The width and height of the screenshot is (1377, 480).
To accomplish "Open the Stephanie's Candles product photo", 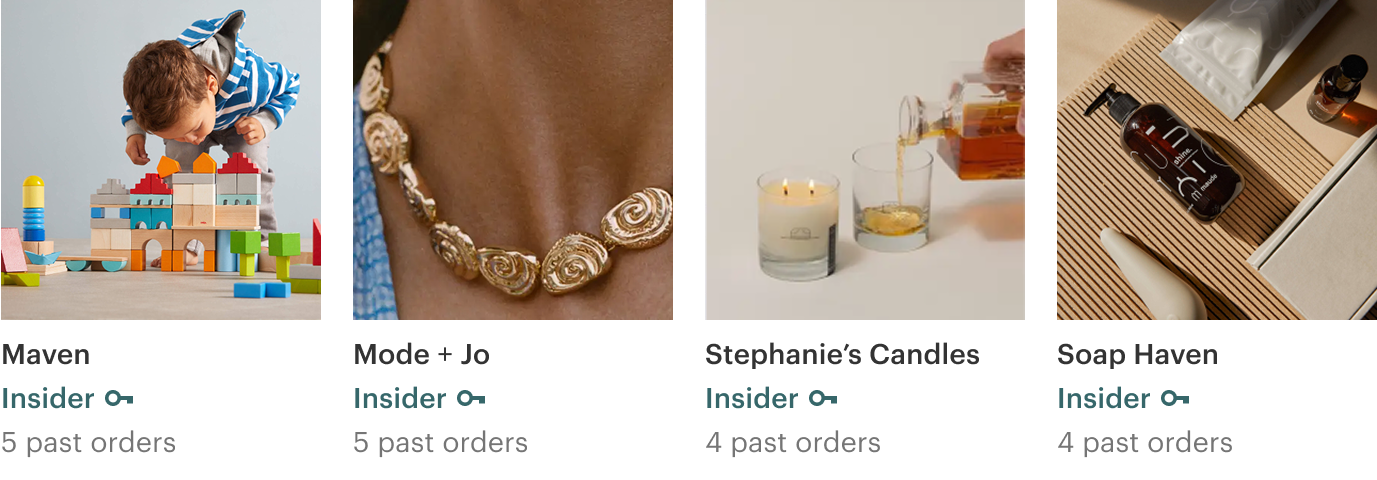I will click(865, 160).
